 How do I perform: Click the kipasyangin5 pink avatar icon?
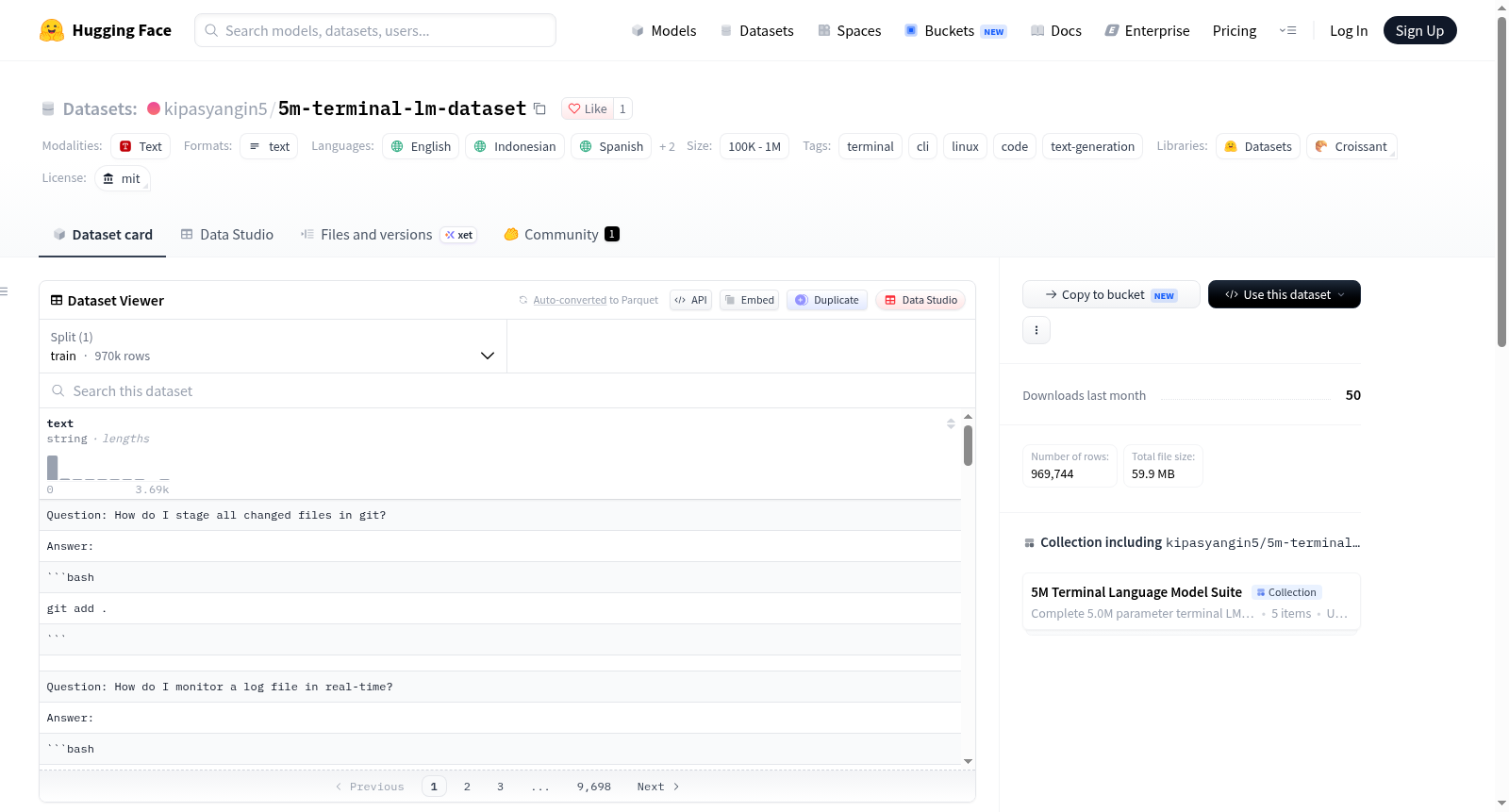click(x=154, y=108)
